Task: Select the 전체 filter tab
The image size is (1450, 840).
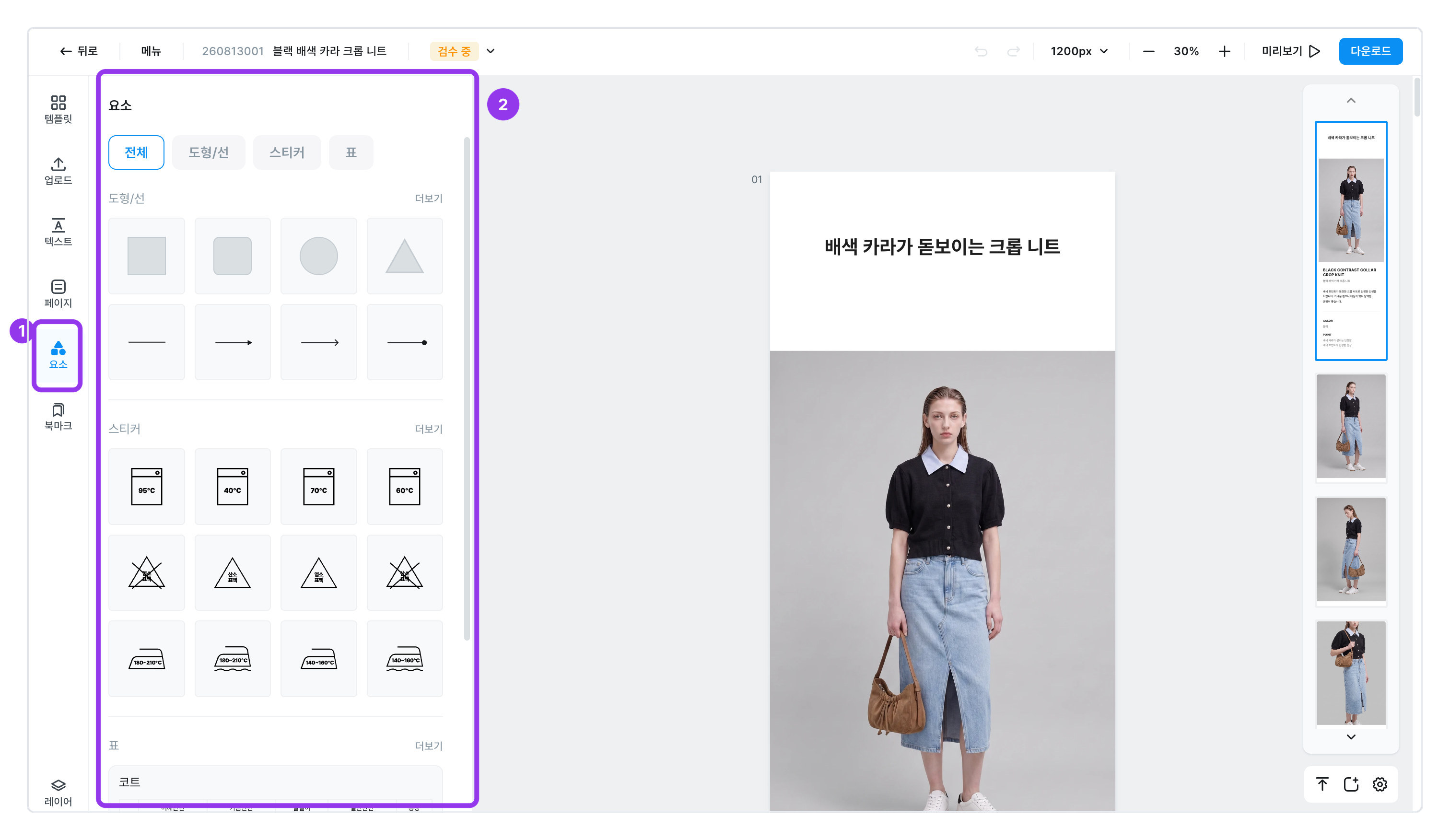Action: pyautogui.click(x=136, y=152)
